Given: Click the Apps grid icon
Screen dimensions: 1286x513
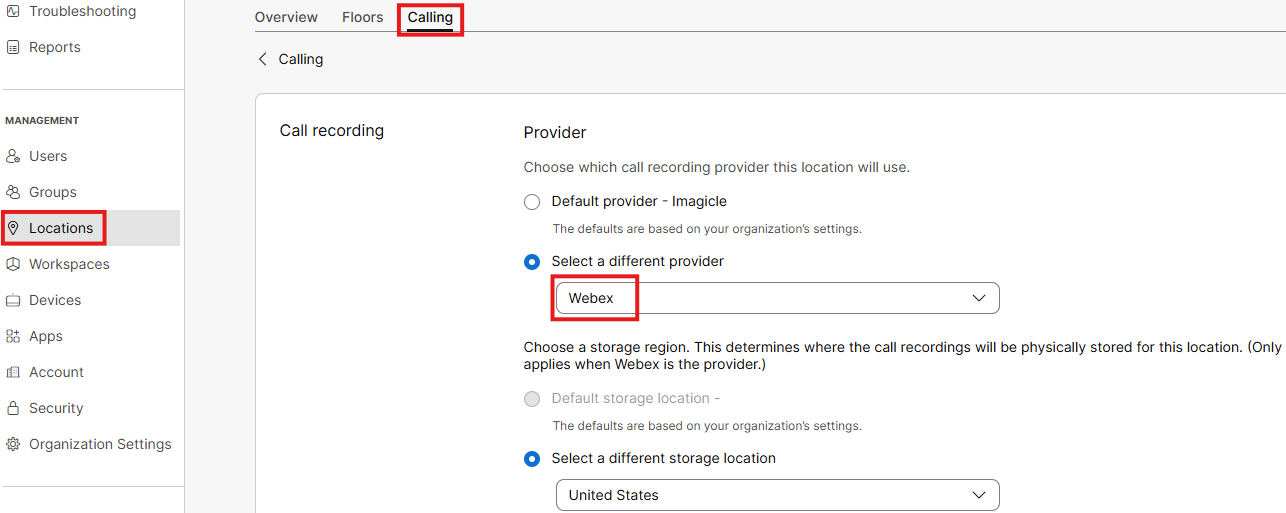Looking at the screenshot, I should click(x=13, y=336).
